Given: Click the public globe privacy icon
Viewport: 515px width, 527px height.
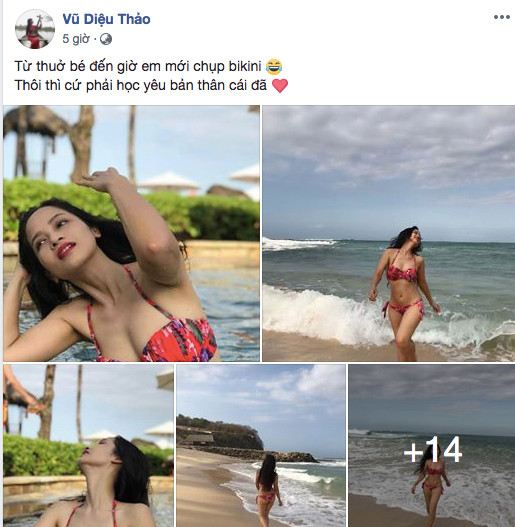Looking at the screenshot, I should (x=106, y=39).
